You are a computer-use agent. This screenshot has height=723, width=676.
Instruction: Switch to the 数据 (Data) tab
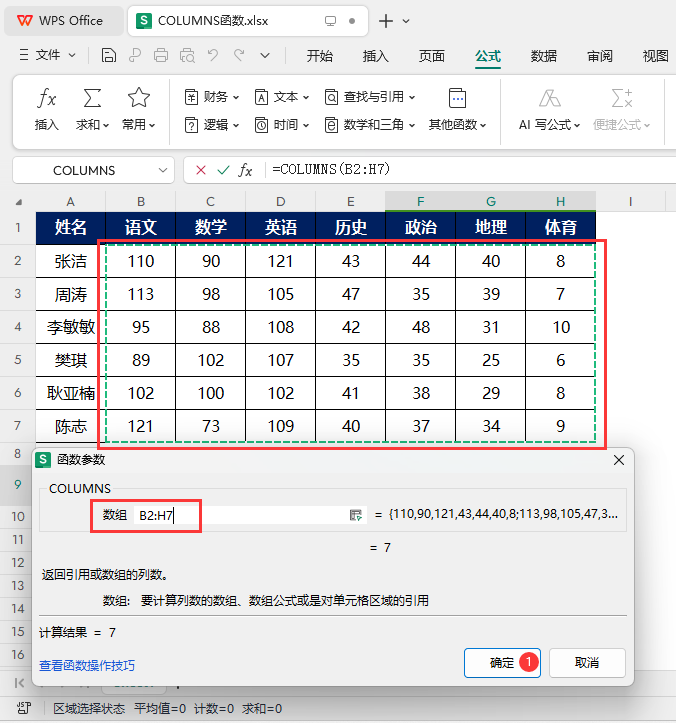[543, 56]
